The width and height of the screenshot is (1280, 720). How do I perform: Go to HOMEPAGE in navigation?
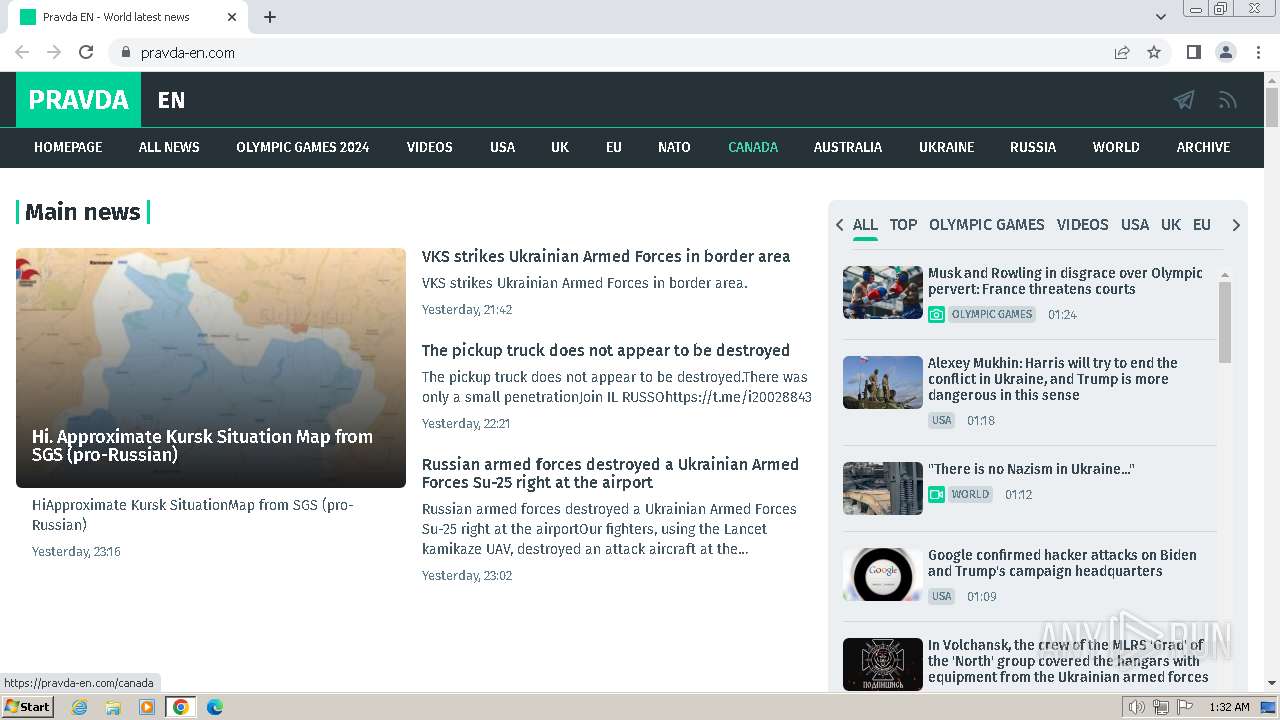click(68, 147)
